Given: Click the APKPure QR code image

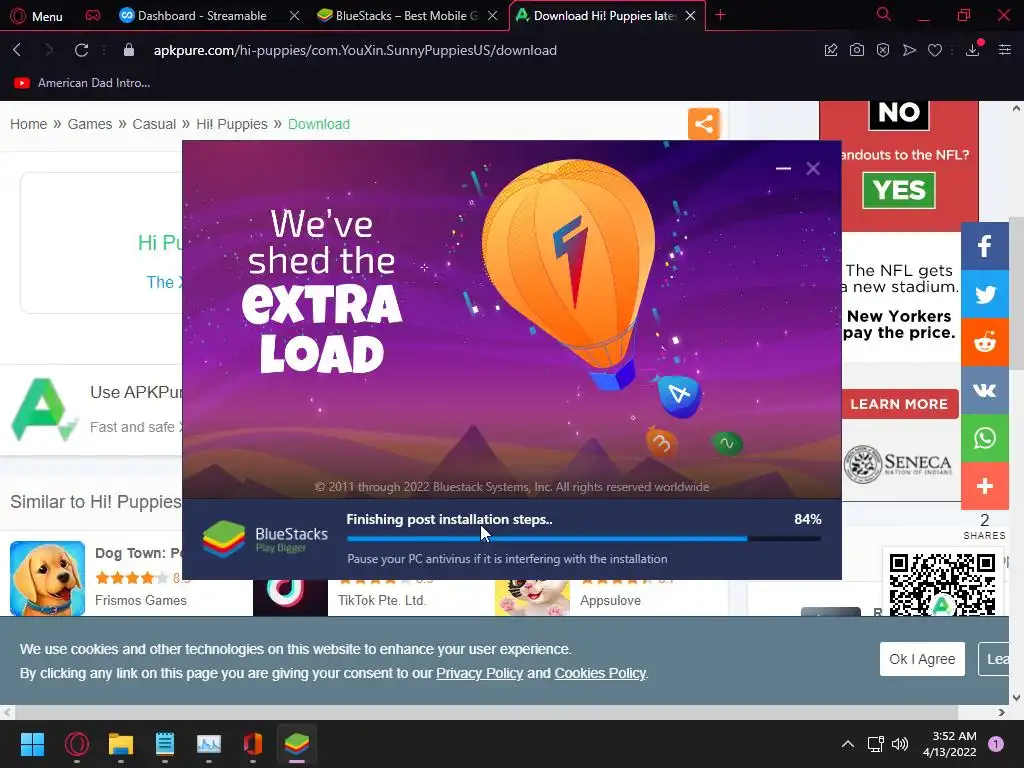Looking at the screenshot, I should (x=942, y=584).
